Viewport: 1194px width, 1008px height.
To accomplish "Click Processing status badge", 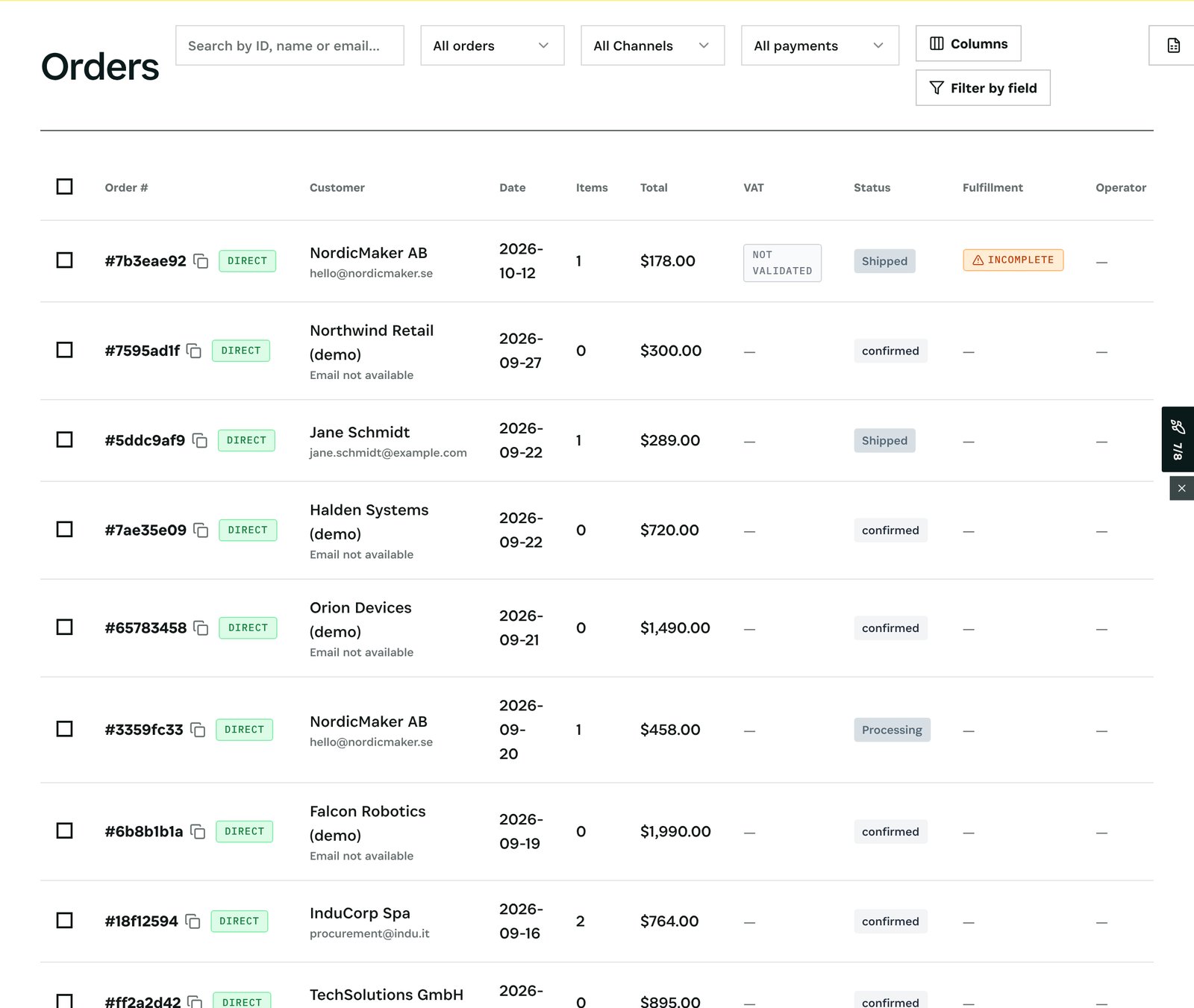I will point(892,730).
